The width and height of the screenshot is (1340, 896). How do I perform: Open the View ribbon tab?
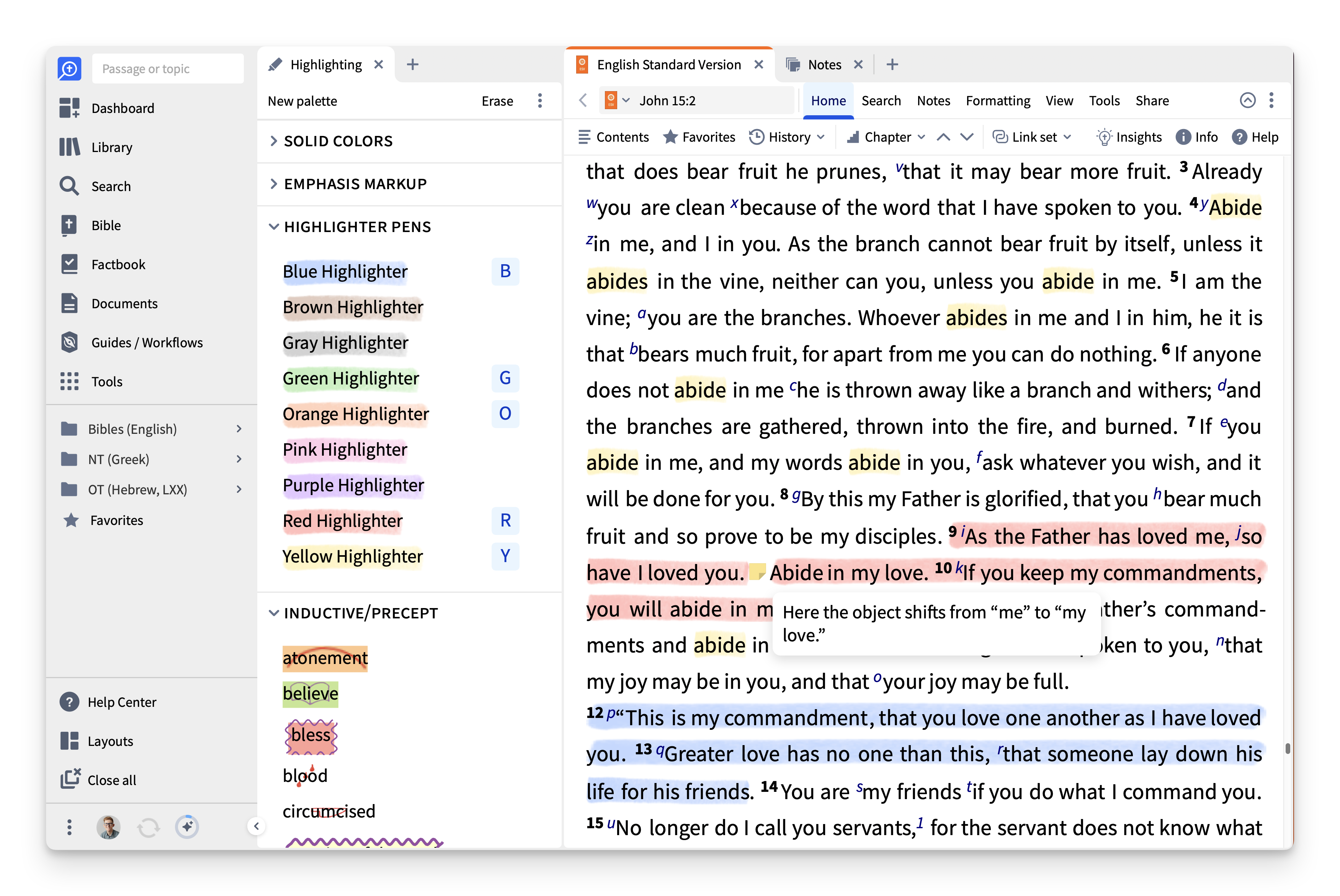click(x=1059, y=101)
